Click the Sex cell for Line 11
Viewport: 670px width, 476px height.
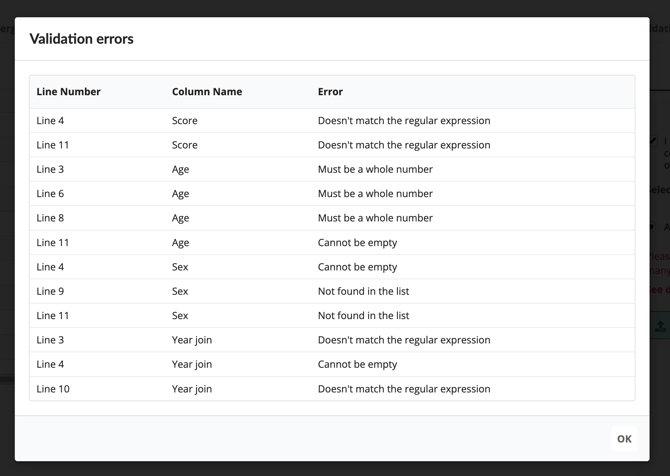(180, 316)
